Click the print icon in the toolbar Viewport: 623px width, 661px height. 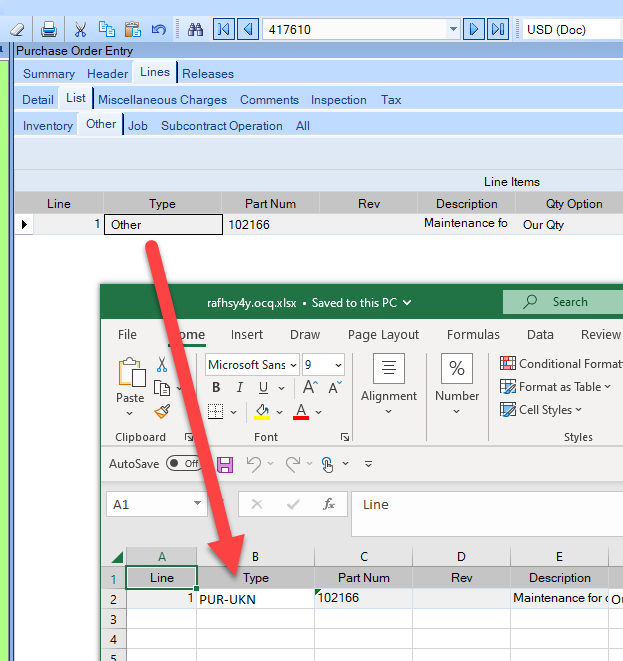(49, 29)
